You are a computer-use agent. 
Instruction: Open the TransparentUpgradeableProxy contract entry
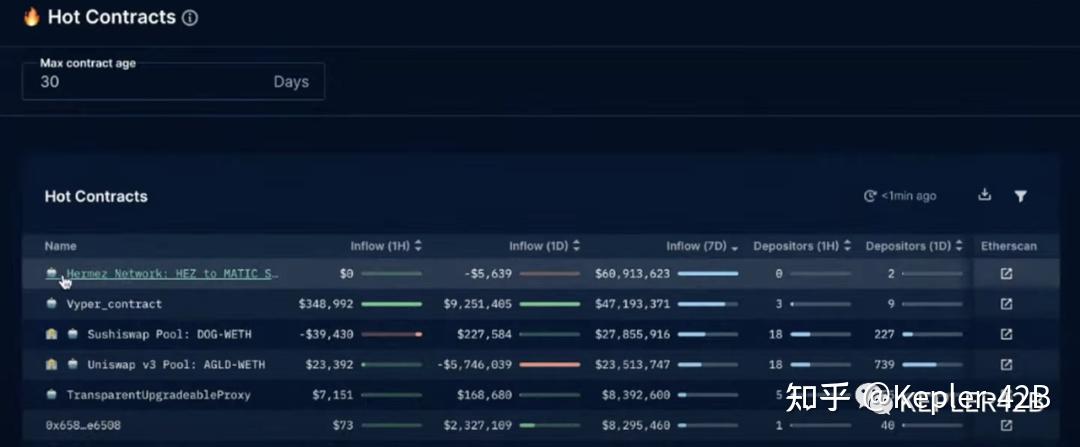coord(158,395)
